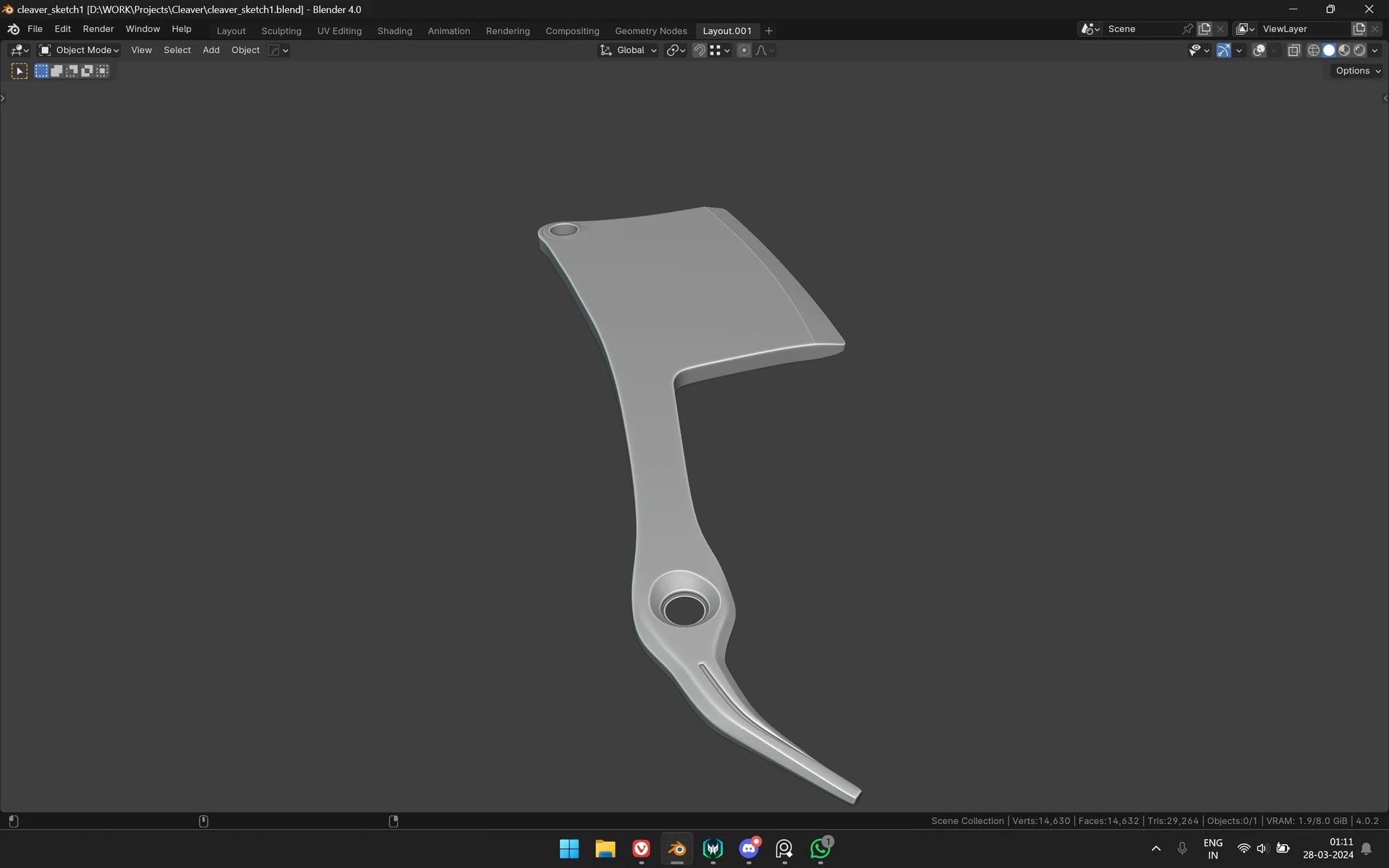
Task: Open WhatsApp from the taskbar
Action: [x=820, y=848]
